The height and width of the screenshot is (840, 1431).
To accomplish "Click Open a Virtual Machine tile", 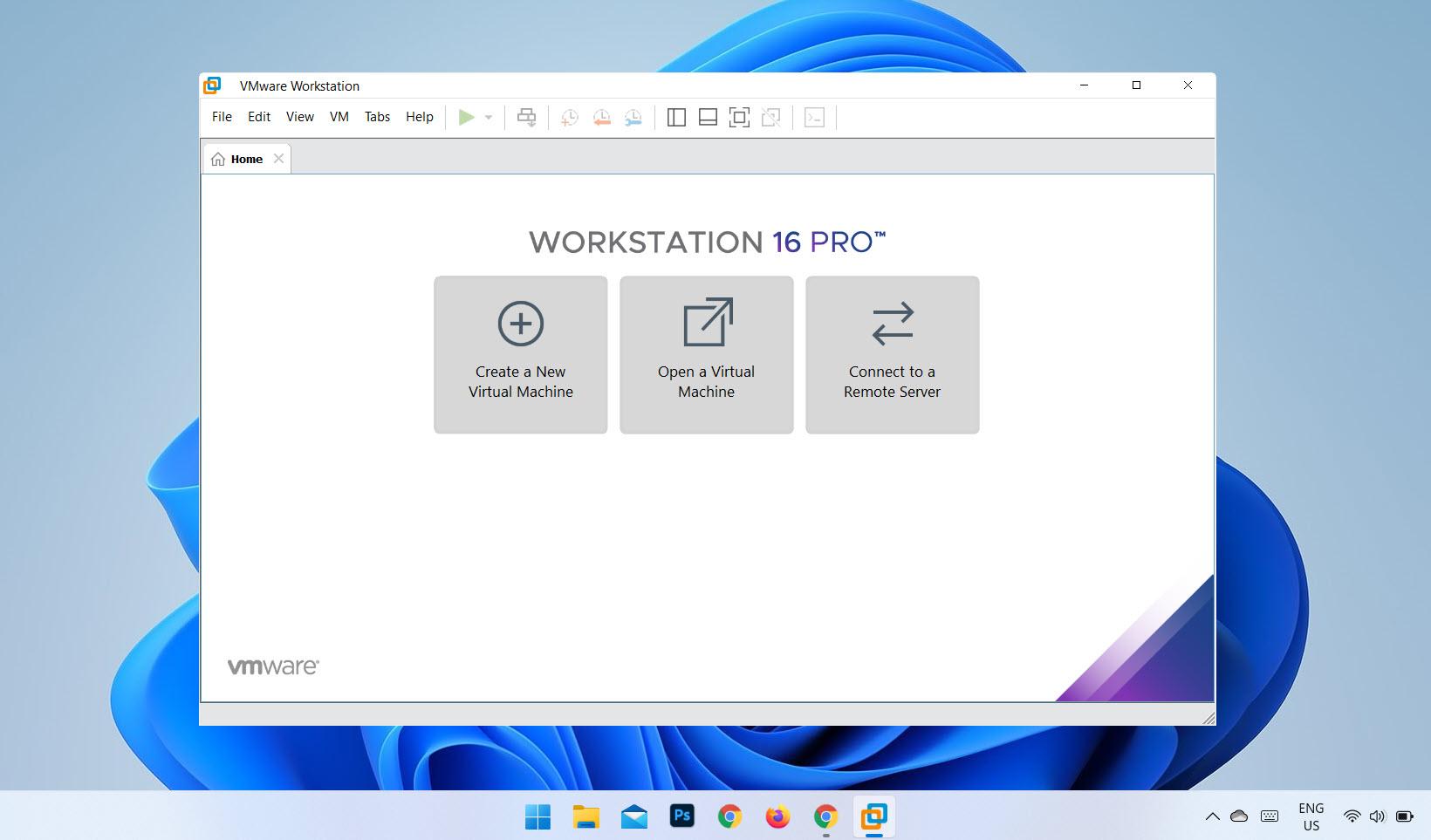I will coord(707,355).
